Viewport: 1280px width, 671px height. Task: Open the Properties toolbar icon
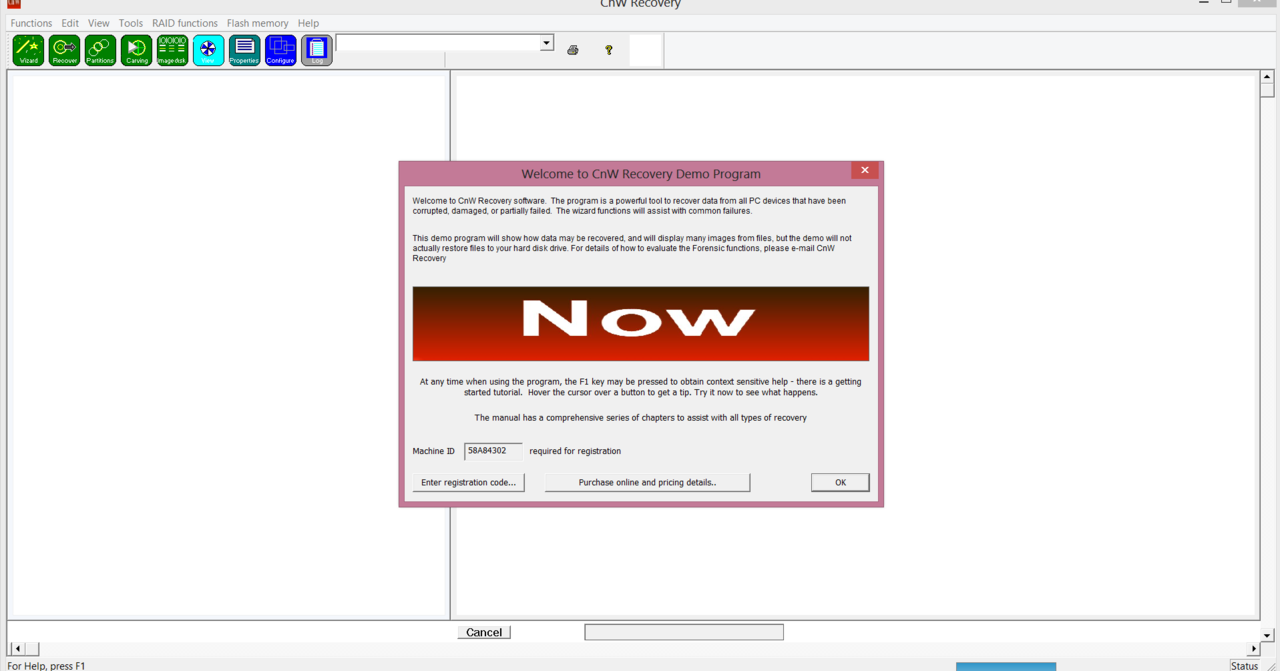(244, 50)
